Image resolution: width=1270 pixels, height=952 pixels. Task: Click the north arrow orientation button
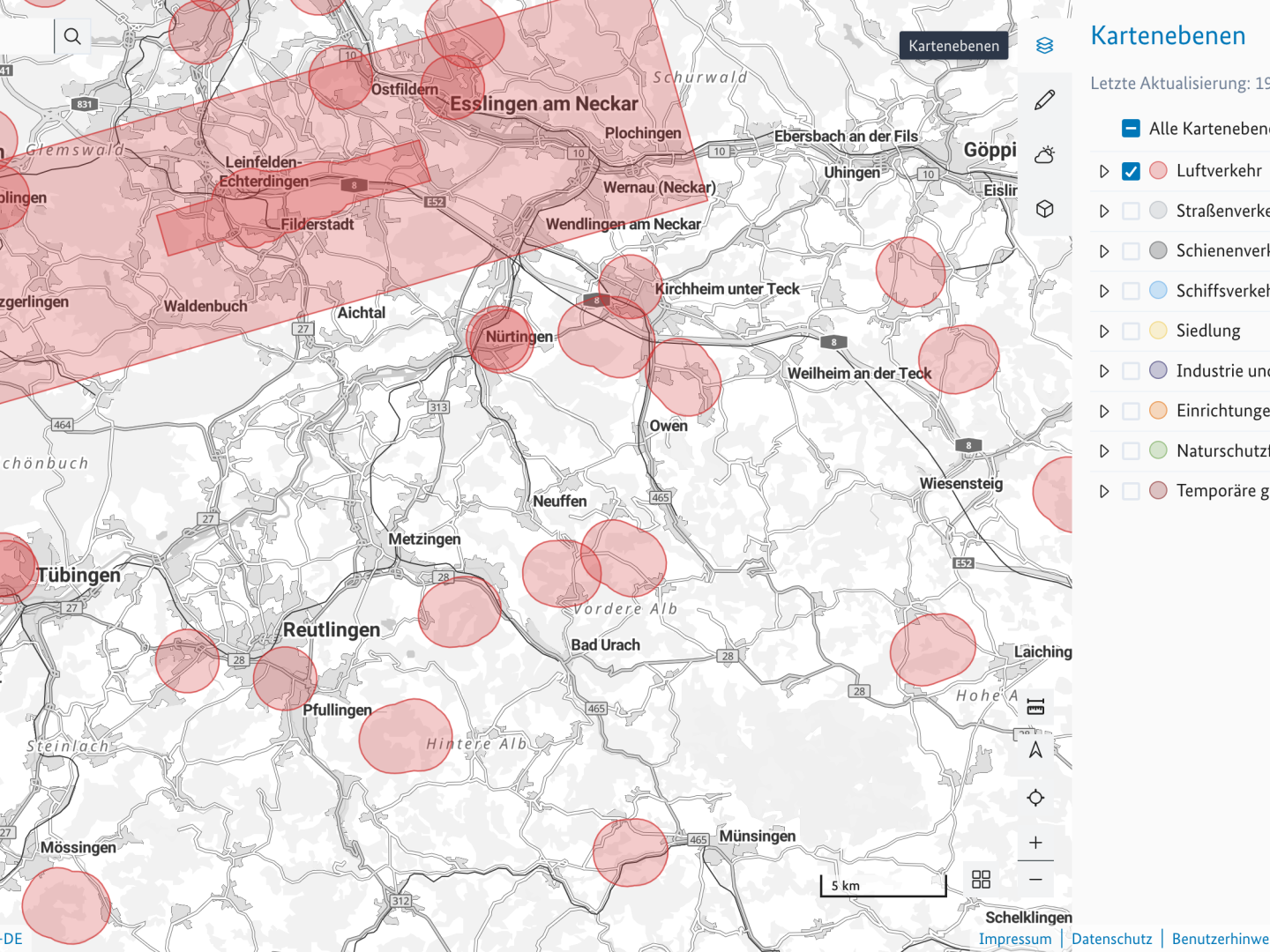1035,750
